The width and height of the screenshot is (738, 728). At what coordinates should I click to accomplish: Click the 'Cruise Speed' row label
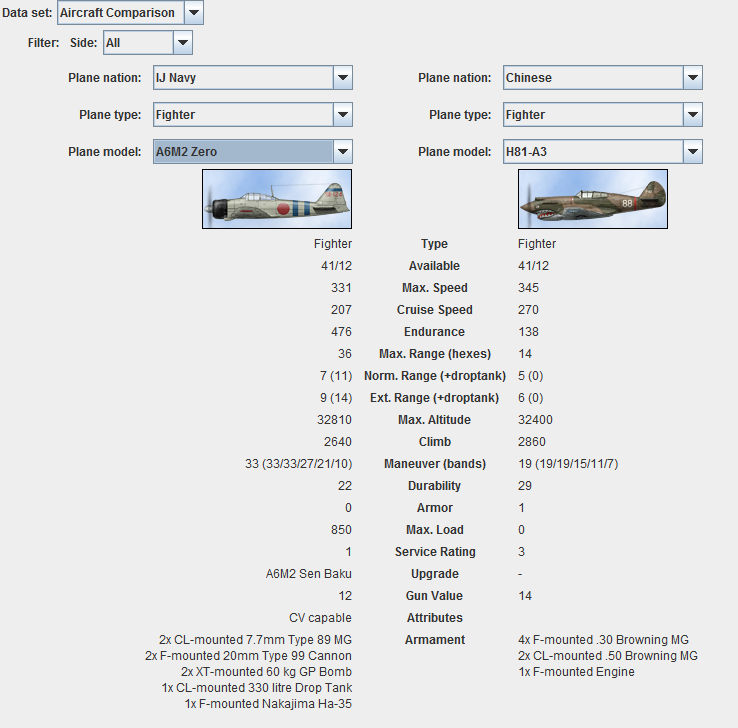434,310
